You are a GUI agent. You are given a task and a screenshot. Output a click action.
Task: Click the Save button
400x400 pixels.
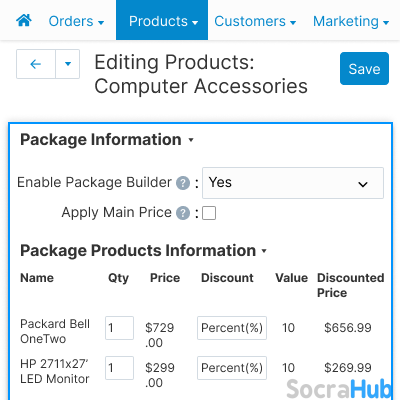coord(364,69)
